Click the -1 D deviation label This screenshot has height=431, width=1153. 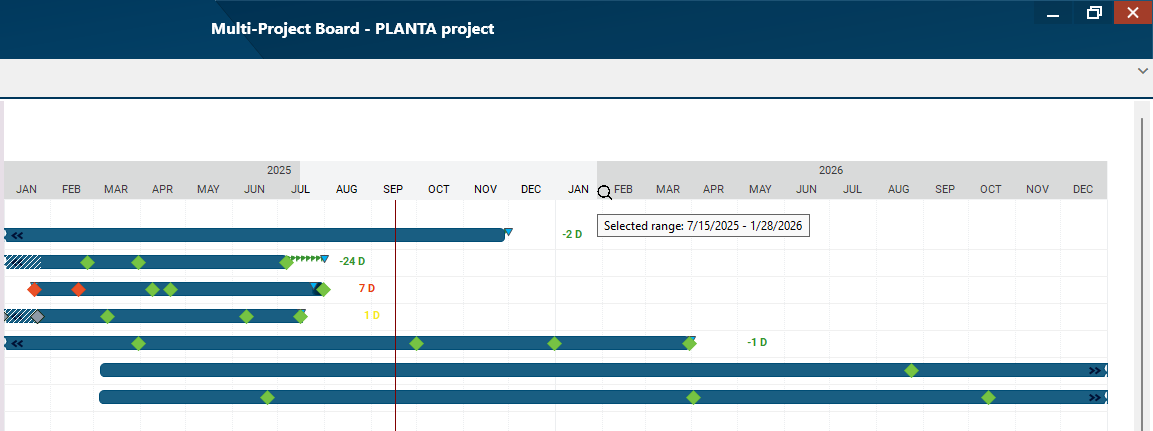pyautogui.click(x=757, y=343)
